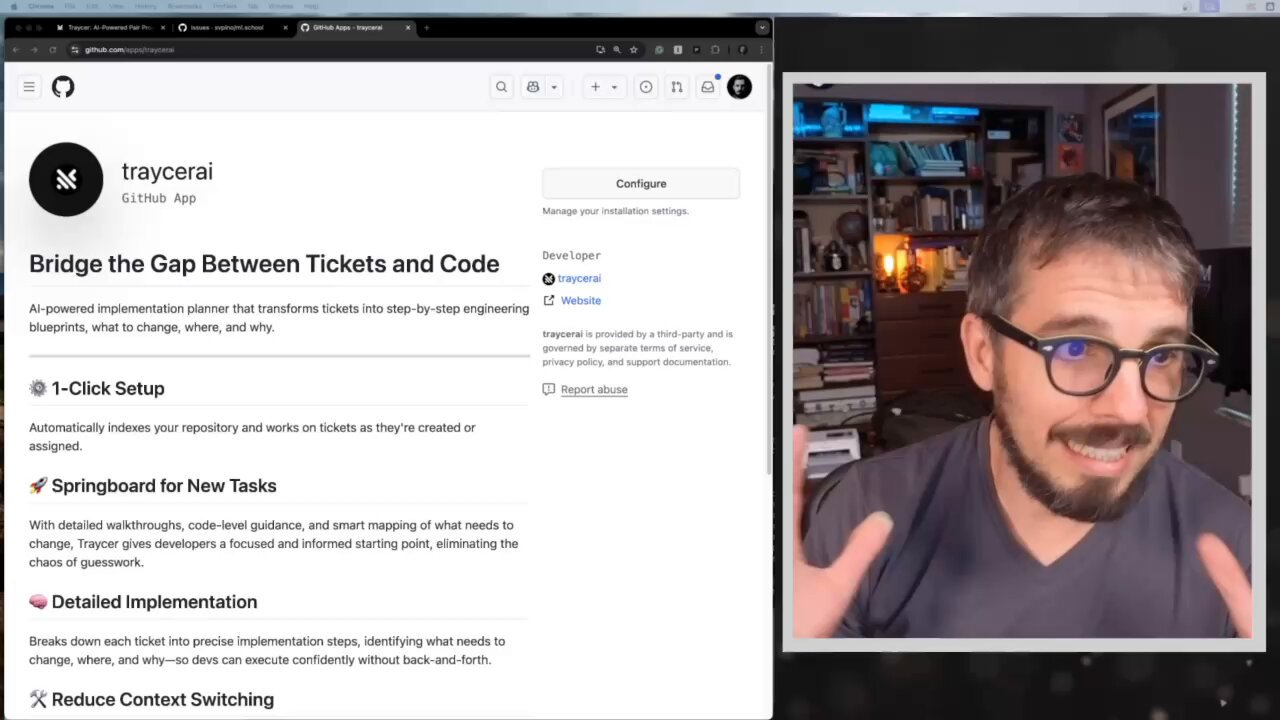
Task: Expand the Copilot dropdown arrow
Action: click(x=554, y=87)
